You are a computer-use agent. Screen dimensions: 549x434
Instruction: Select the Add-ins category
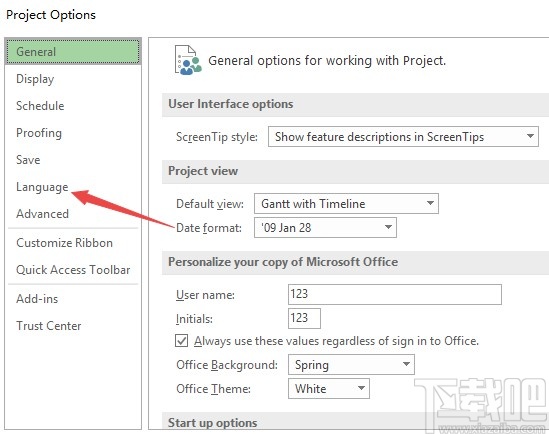37,299
